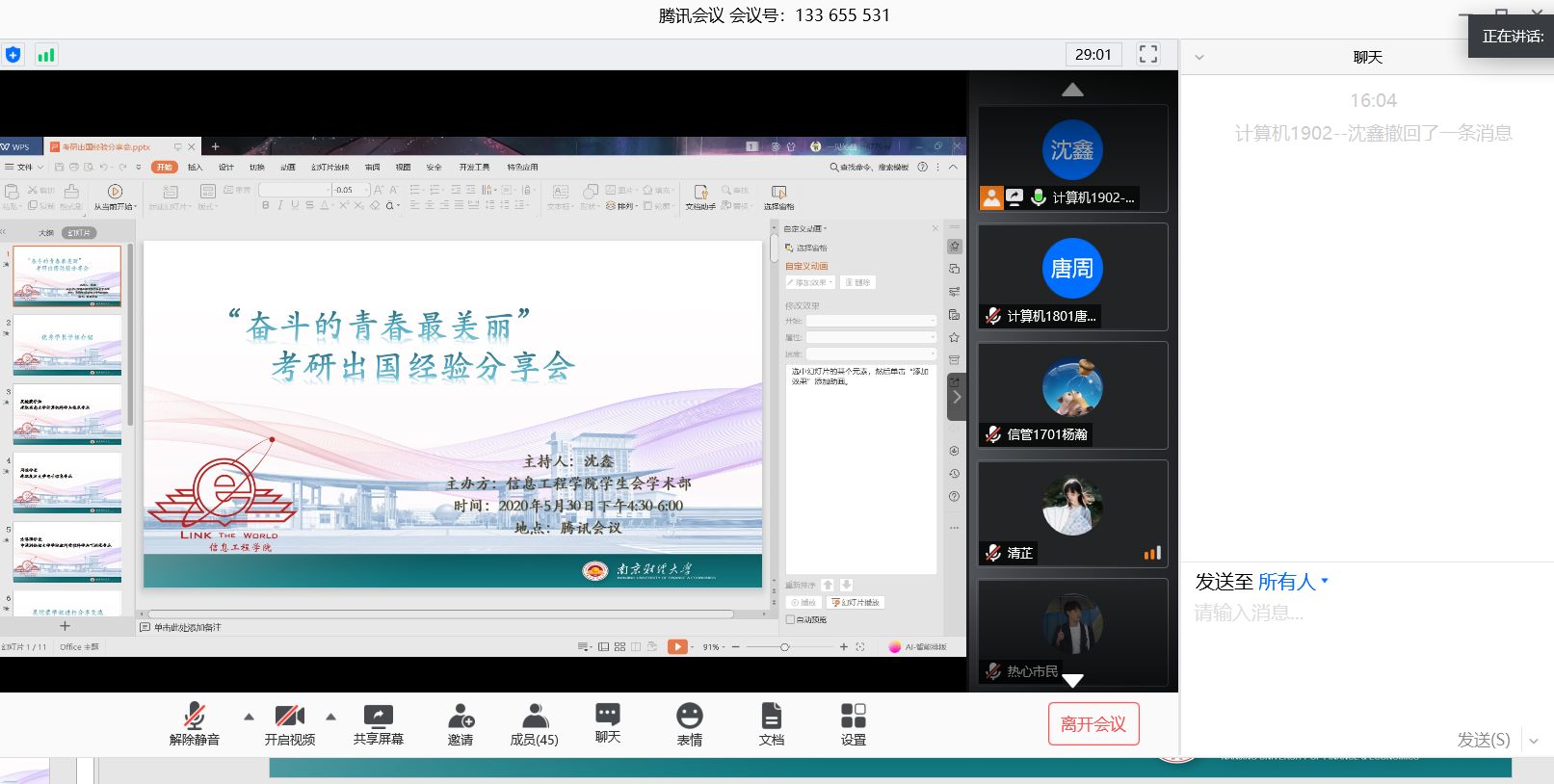Expand video options arrow next to camera
Screen dimensions: 1554x784
330,717
